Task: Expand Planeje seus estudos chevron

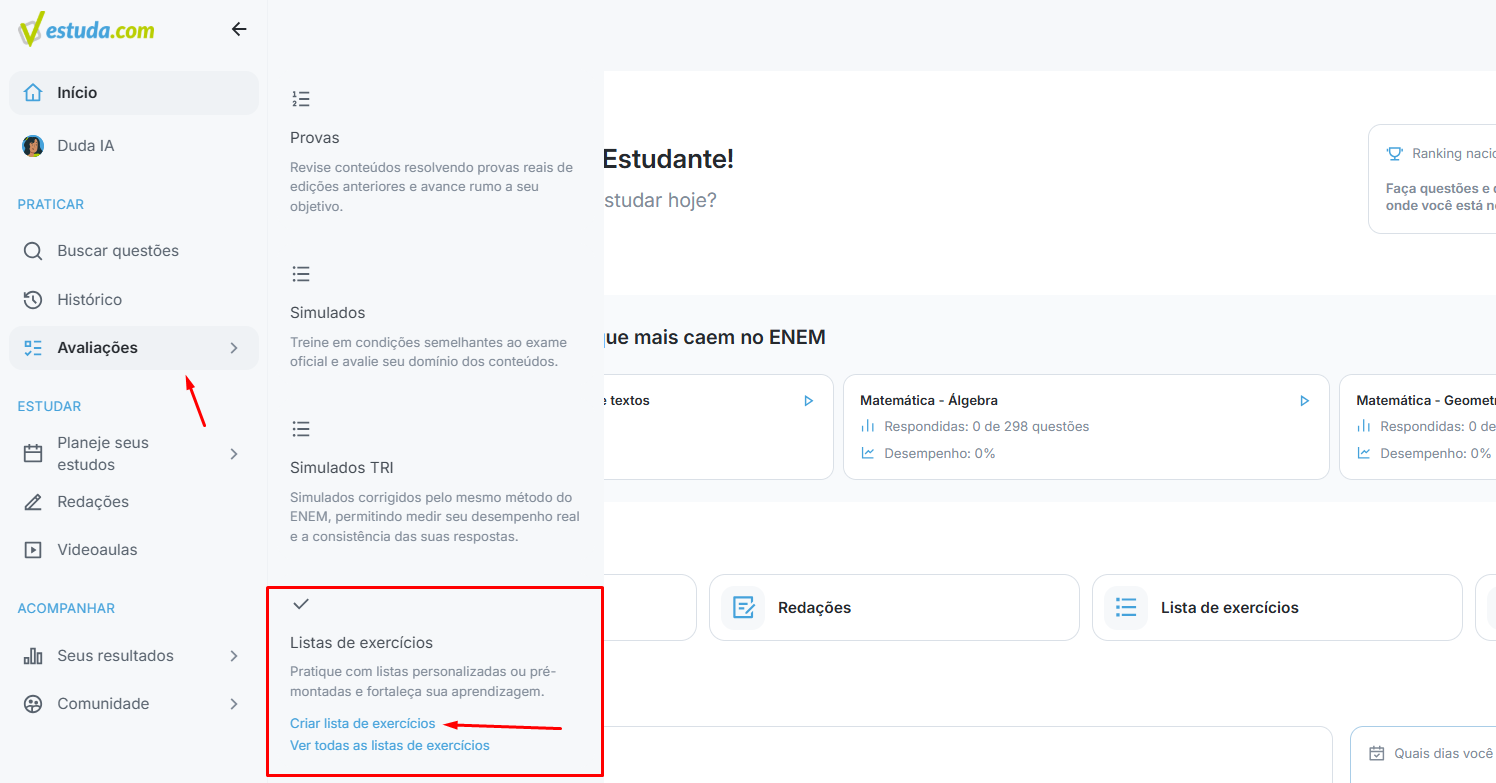Action: (x=234, y=454)
